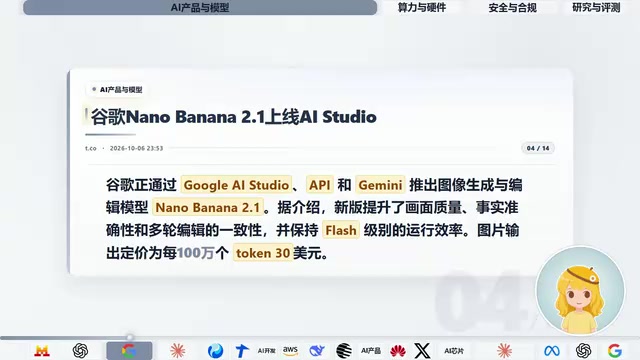Click the OpenAI logo beside the Meta icon
This screenshot has width=640, height=360.
pyautogui.click(x=584, y=351)
